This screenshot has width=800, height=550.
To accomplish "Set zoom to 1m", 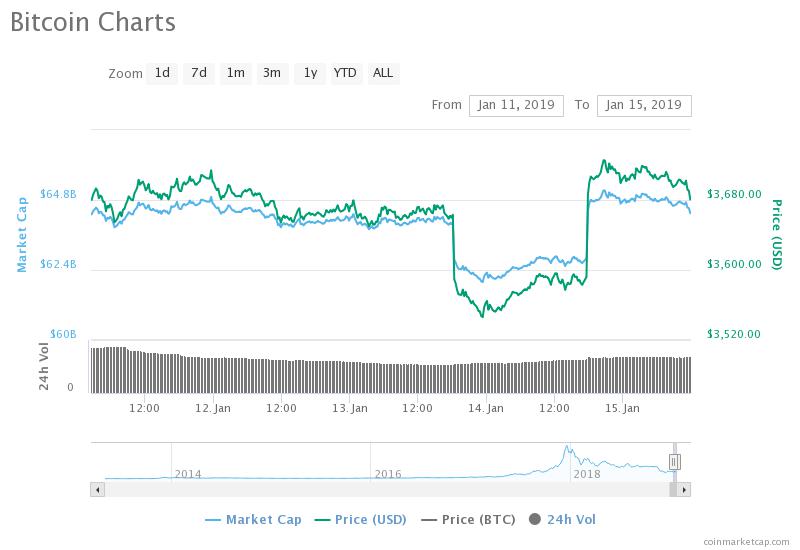I will [236, 73].
